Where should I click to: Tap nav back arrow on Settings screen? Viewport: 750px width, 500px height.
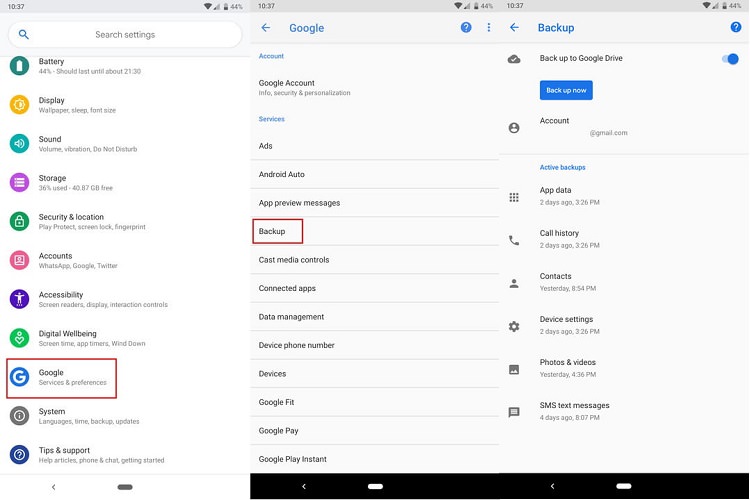(54, 487)
